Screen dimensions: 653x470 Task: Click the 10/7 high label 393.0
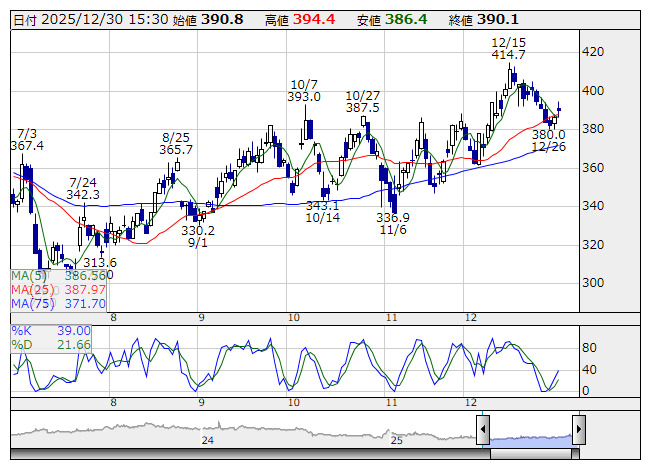[304, 97]
